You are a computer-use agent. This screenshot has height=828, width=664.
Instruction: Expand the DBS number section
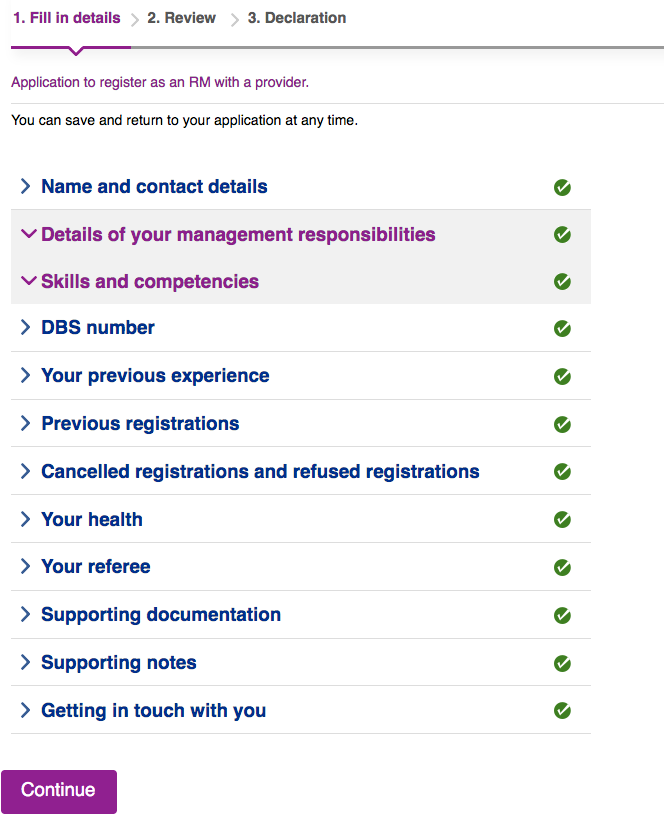click(x=98, y=328)
